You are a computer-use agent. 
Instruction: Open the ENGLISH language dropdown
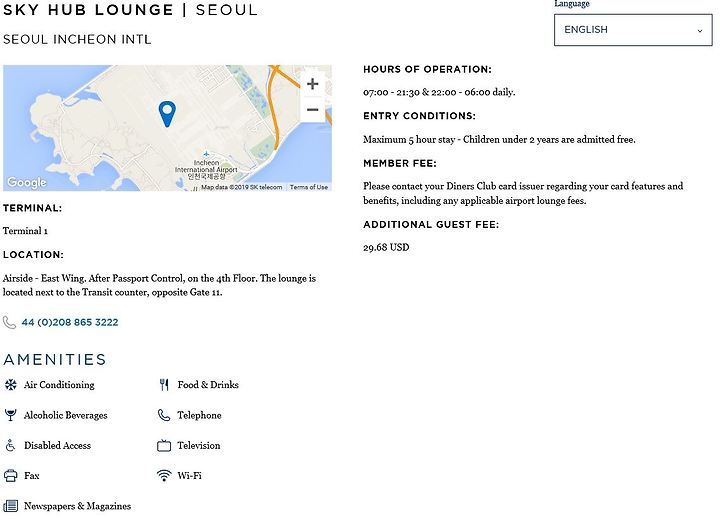pyautogui.click(x=633, y=30)
